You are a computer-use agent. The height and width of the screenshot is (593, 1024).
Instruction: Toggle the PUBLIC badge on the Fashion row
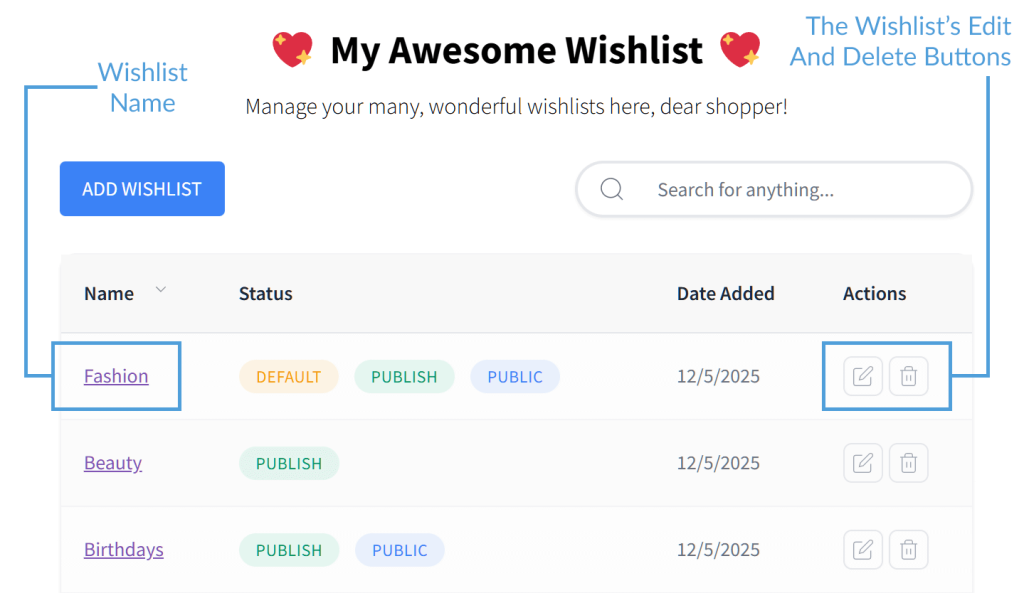point(514,376)
